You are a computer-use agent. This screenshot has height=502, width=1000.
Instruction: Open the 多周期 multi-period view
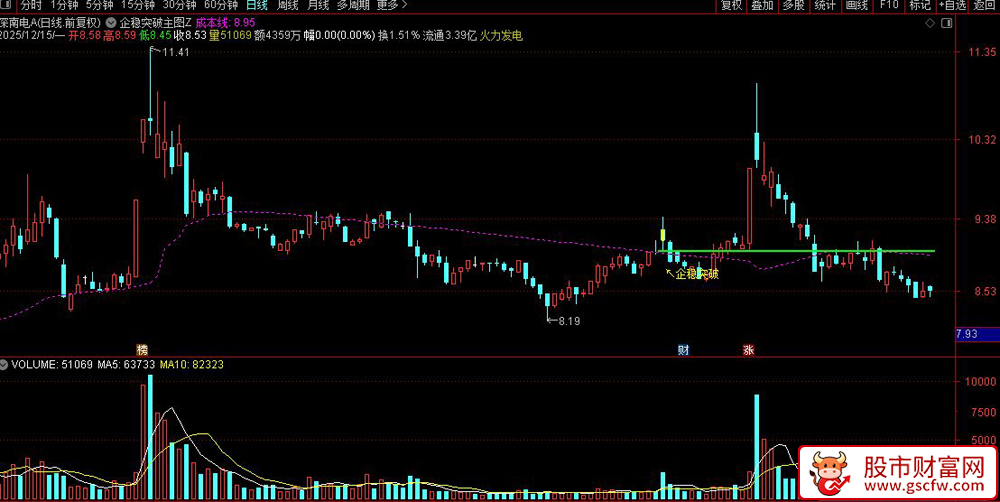pyautogui.click(x=353, y=5)
